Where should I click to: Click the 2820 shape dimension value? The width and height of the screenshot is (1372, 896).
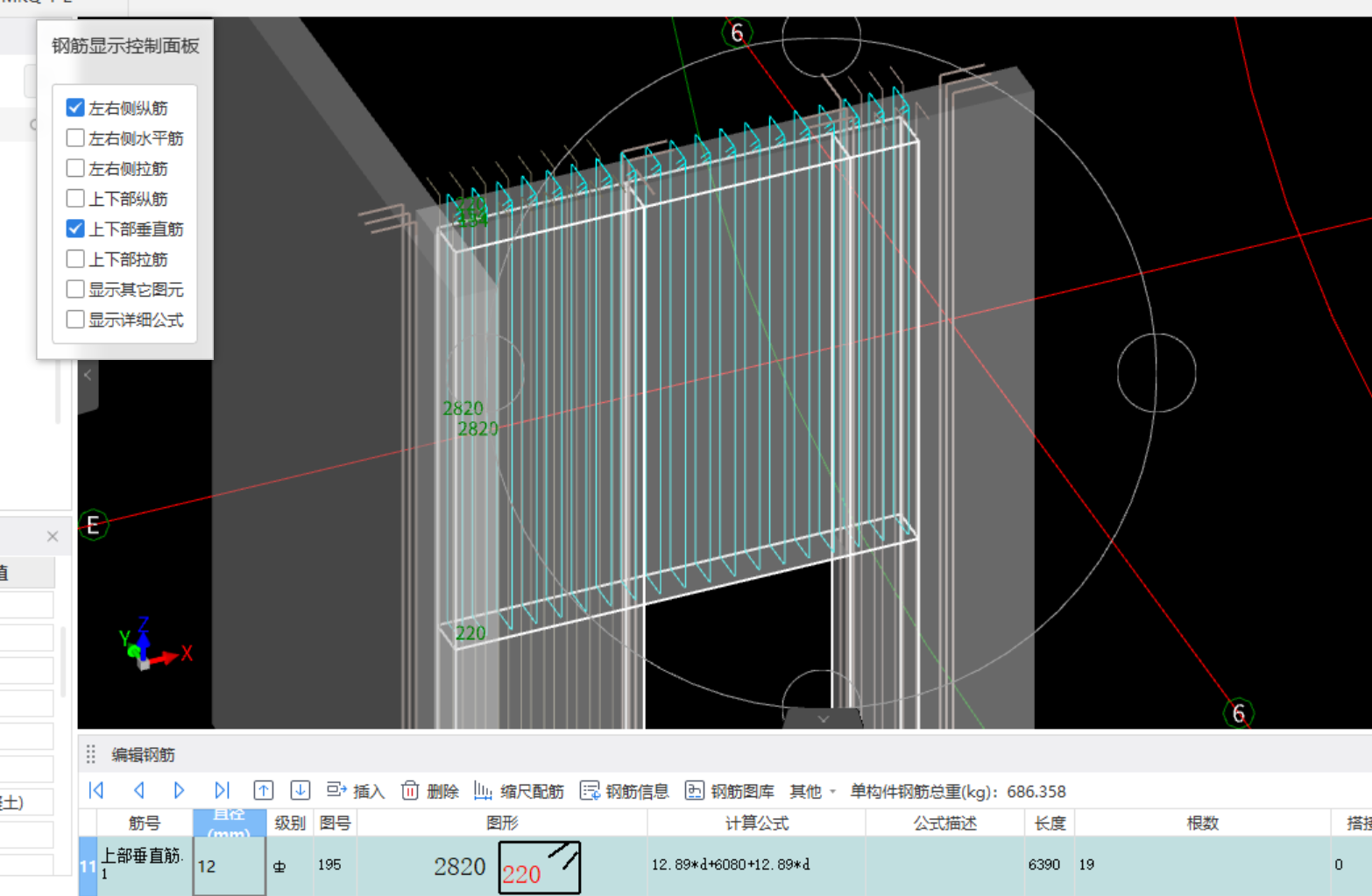tap(459, 866)
